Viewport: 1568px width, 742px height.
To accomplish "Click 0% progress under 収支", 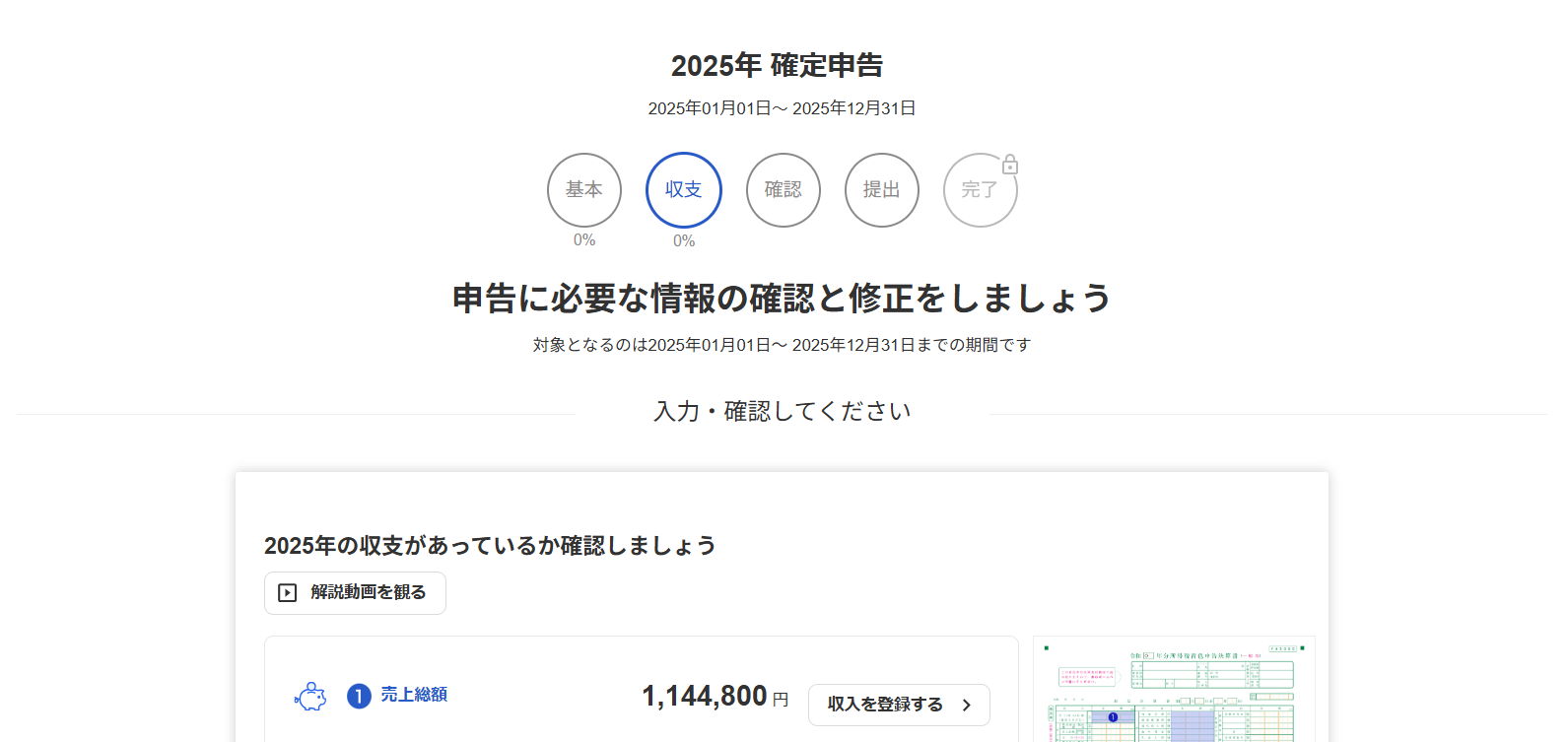I will (684, 240).
